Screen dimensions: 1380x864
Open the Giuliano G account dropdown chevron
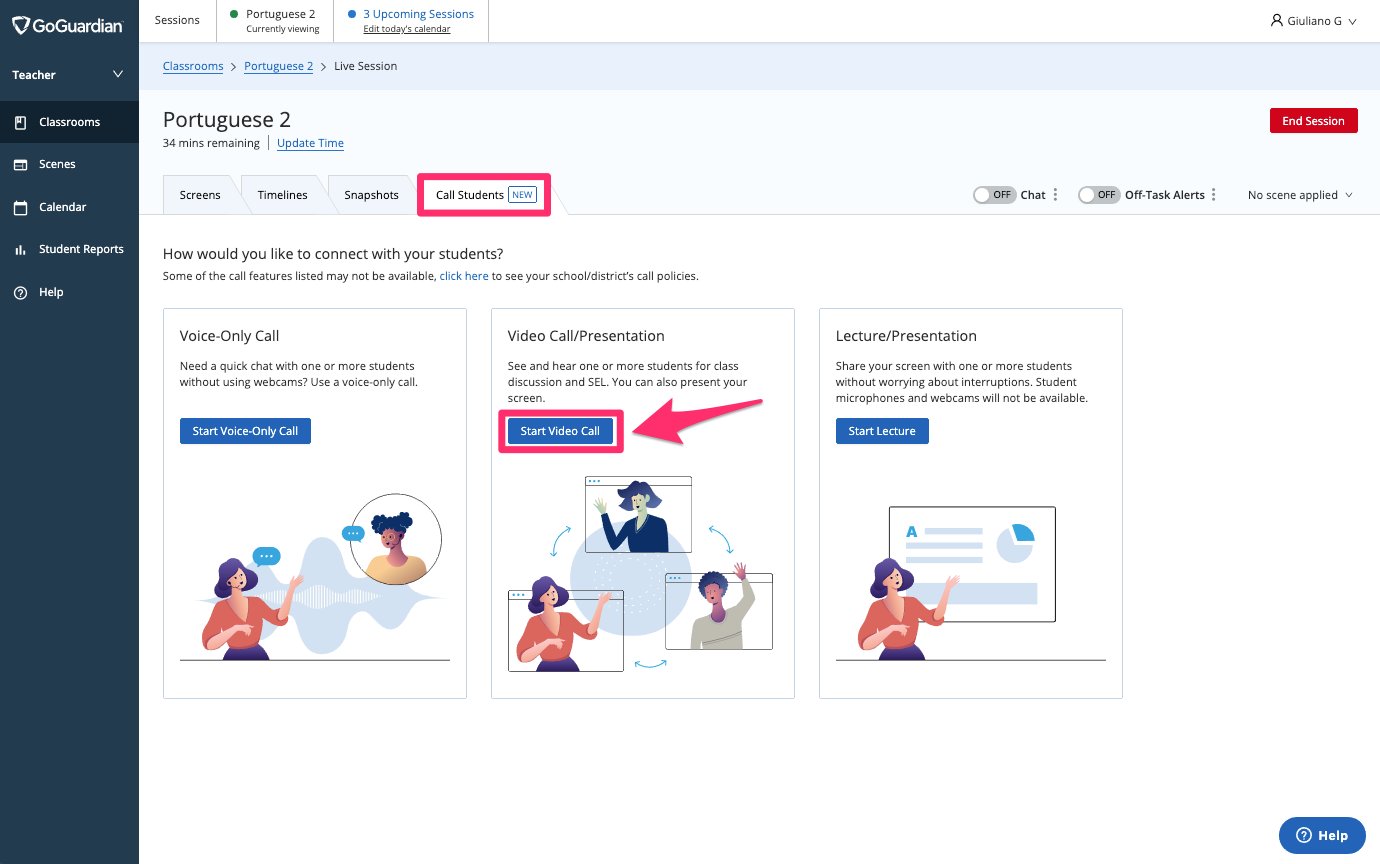click(x=1353, y=21)
